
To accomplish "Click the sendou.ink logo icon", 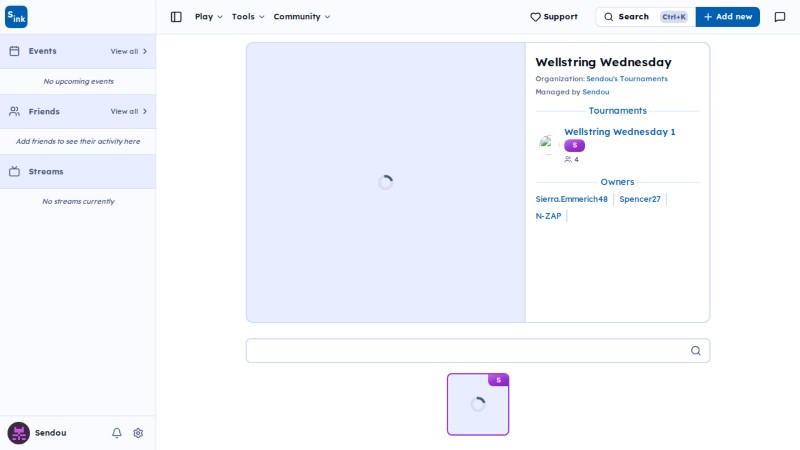I will point(16,17).
